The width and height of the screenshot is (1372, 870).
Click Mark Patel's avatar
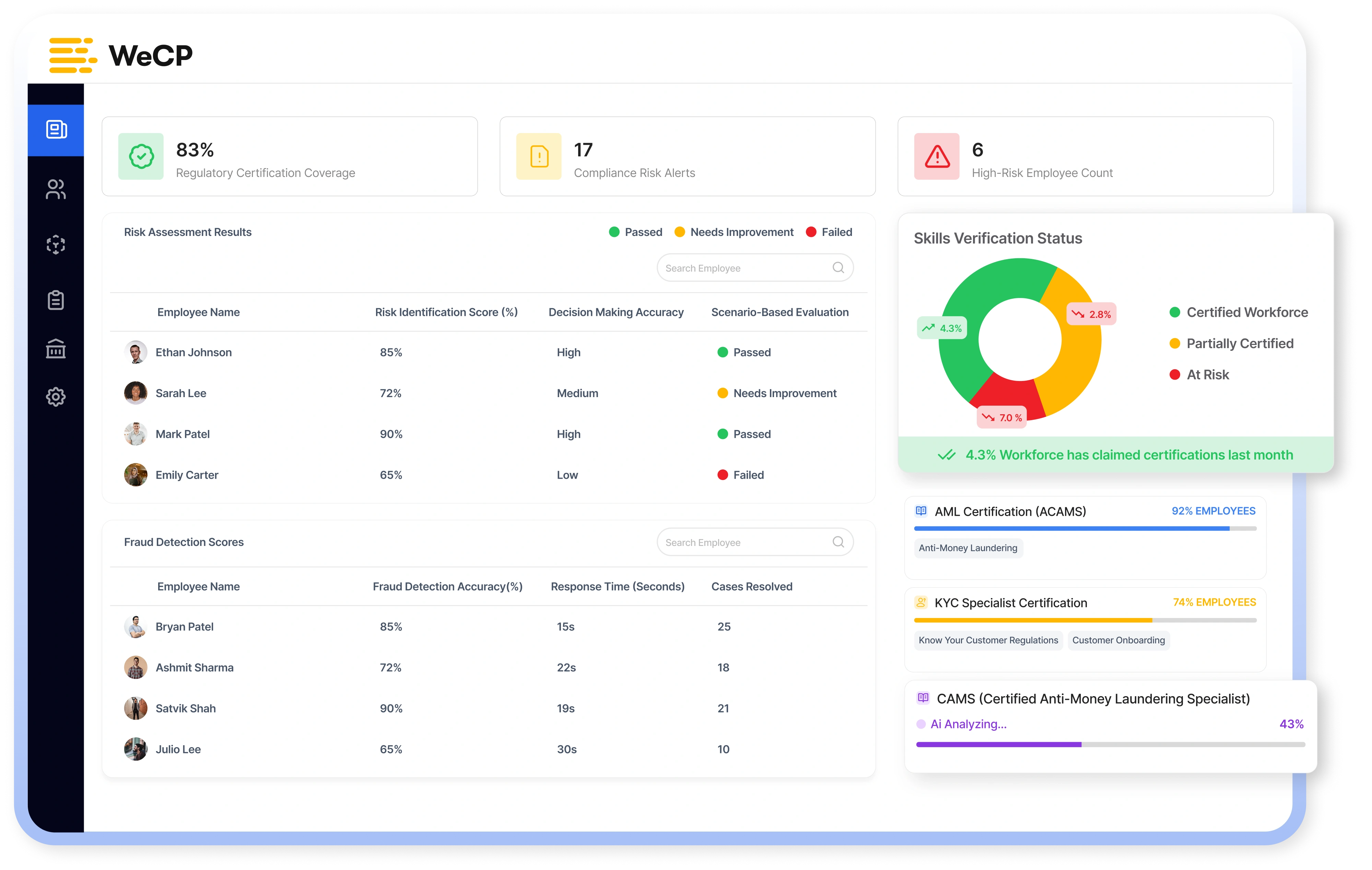(x=136, y=434)
